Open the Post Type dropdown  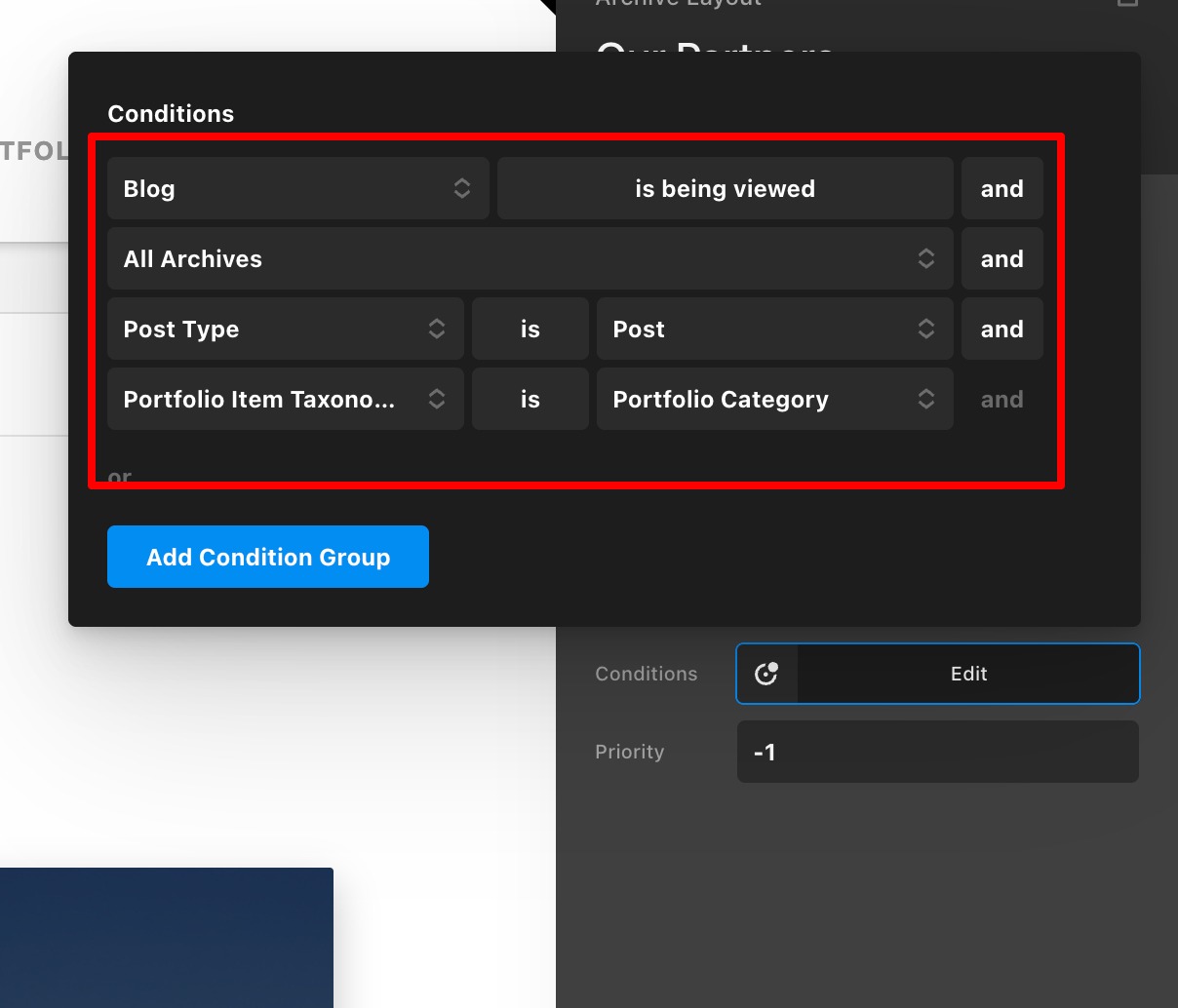[285, 330]
